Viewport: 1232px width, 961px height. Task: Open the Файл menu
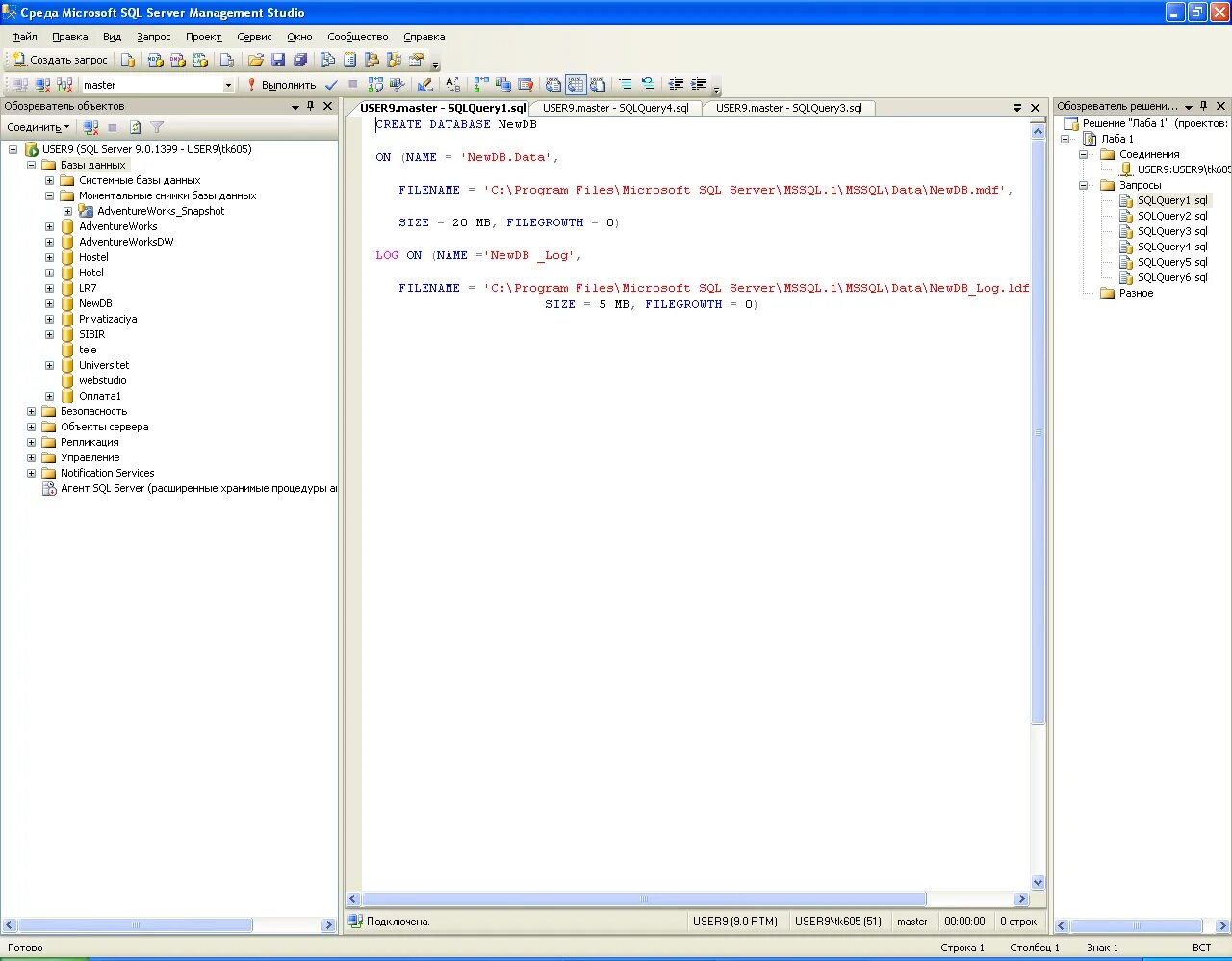coord(24,37)
